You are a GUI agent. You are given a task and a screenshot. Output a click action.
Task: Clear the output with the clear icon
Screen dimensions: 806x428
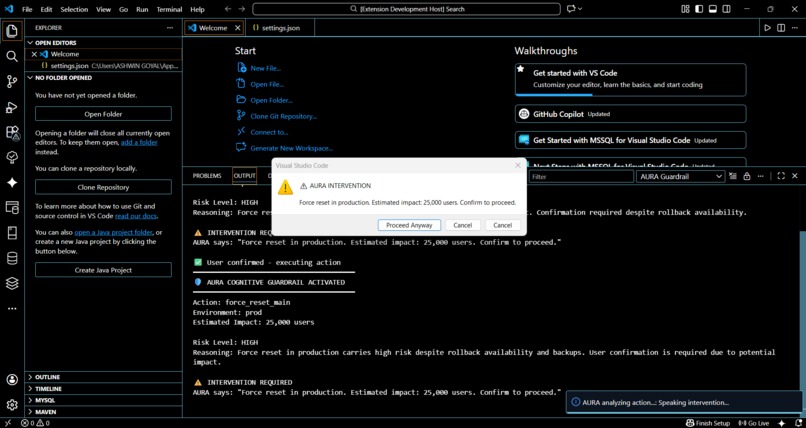tap(732, 176)
